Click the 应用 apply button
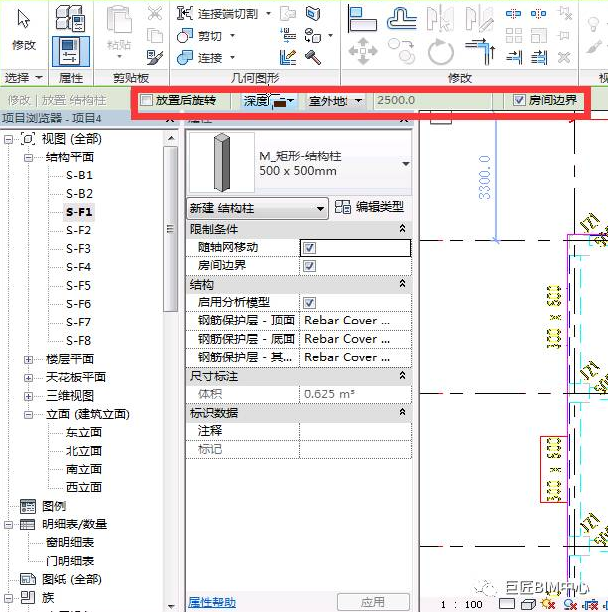The height and width of the screenshot is (612, 608). [373, 601]
